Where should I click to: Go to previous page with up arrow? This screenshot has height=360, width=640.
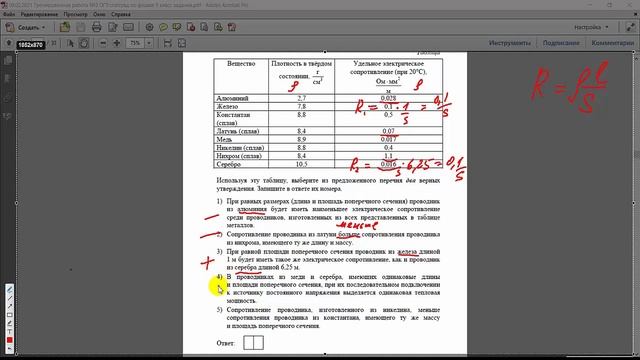click(x=9, y=43)
